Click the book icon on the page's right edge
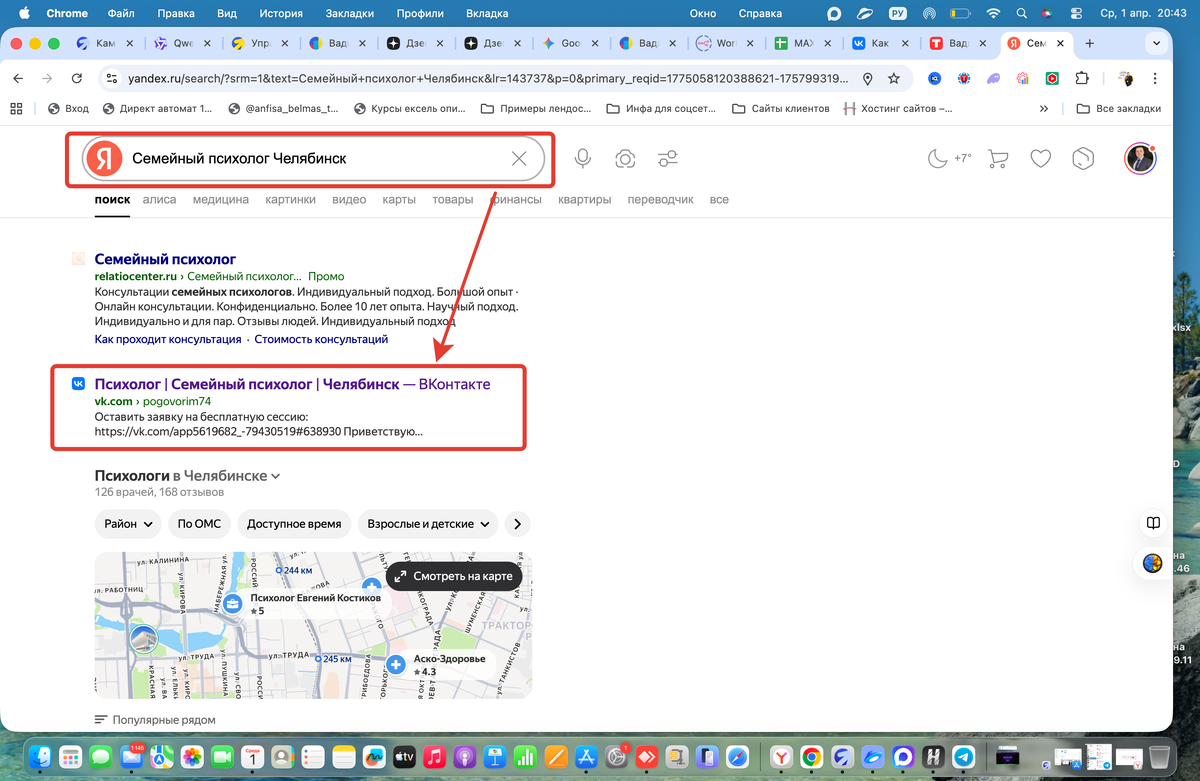The image size is (1200, 781). click(x=1152, y=523)
